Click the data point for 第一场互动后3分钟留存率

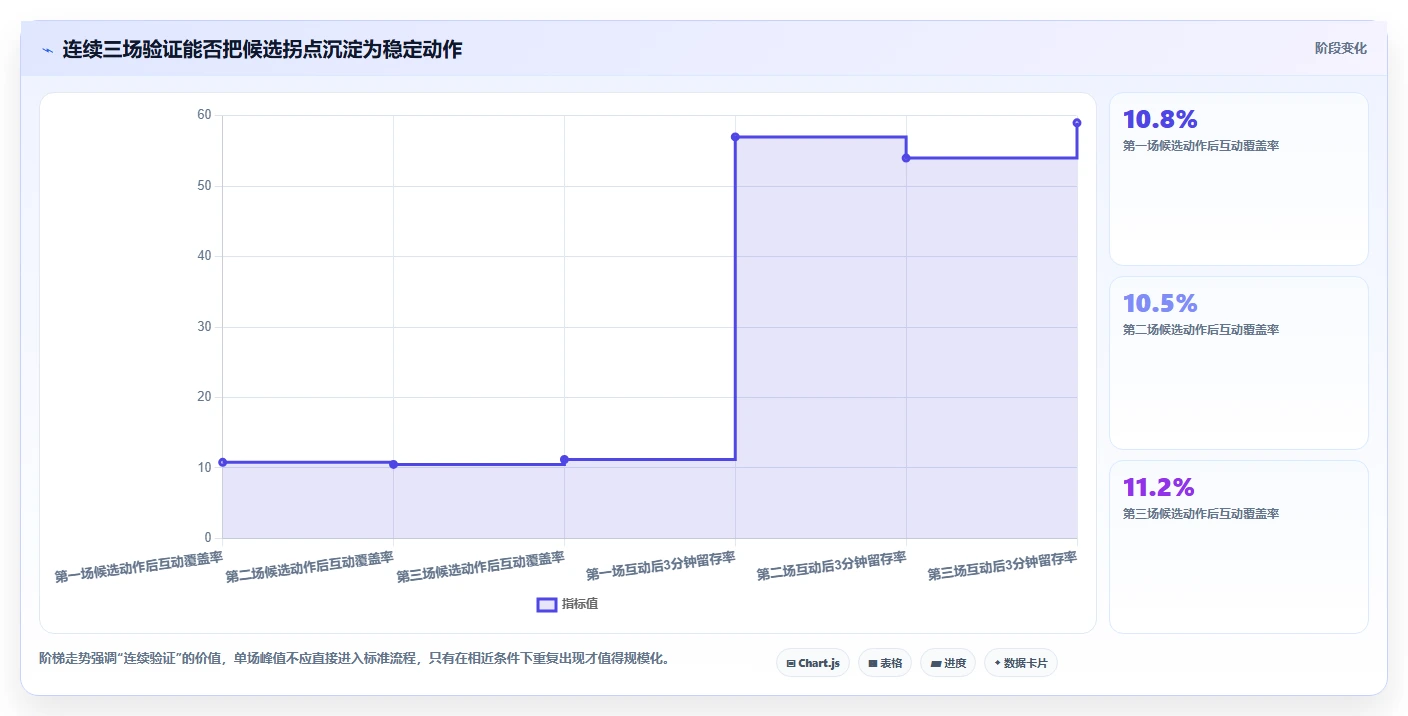click(735, 137)
